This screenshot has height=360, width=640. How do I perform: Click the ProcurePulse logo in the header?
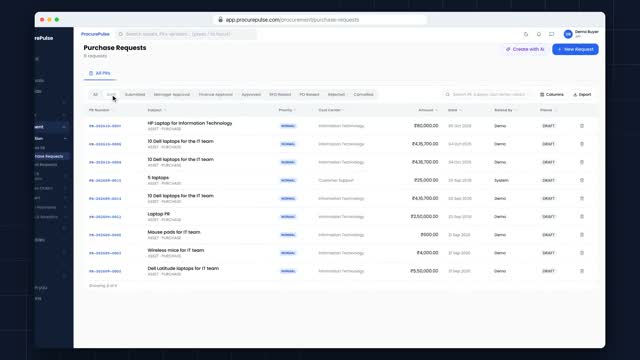[x=95, y=34]
